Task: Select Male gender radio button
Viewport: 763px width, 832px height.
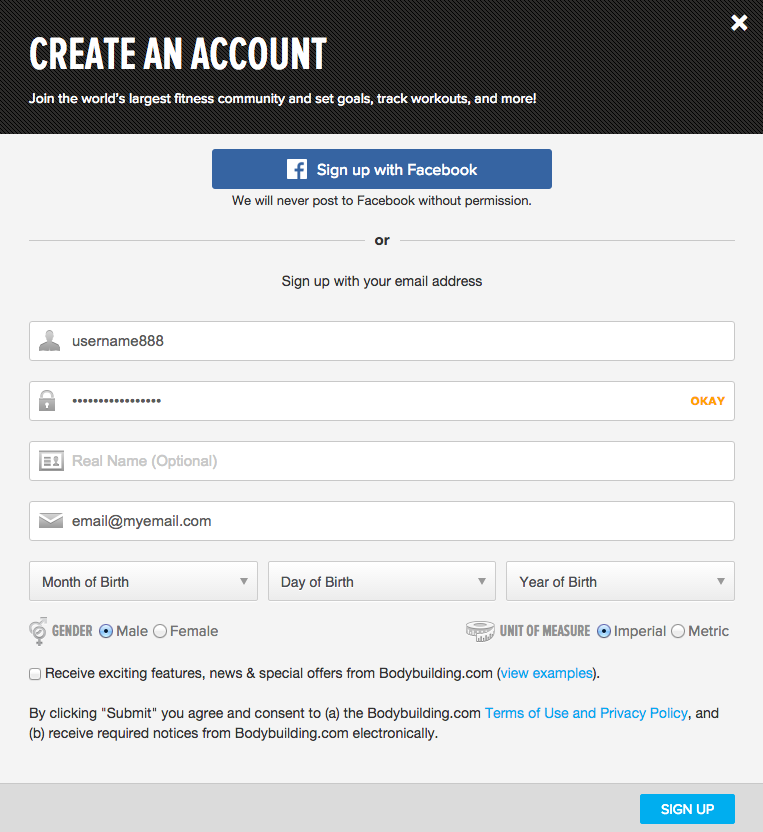Action: (x=107, y=632)
